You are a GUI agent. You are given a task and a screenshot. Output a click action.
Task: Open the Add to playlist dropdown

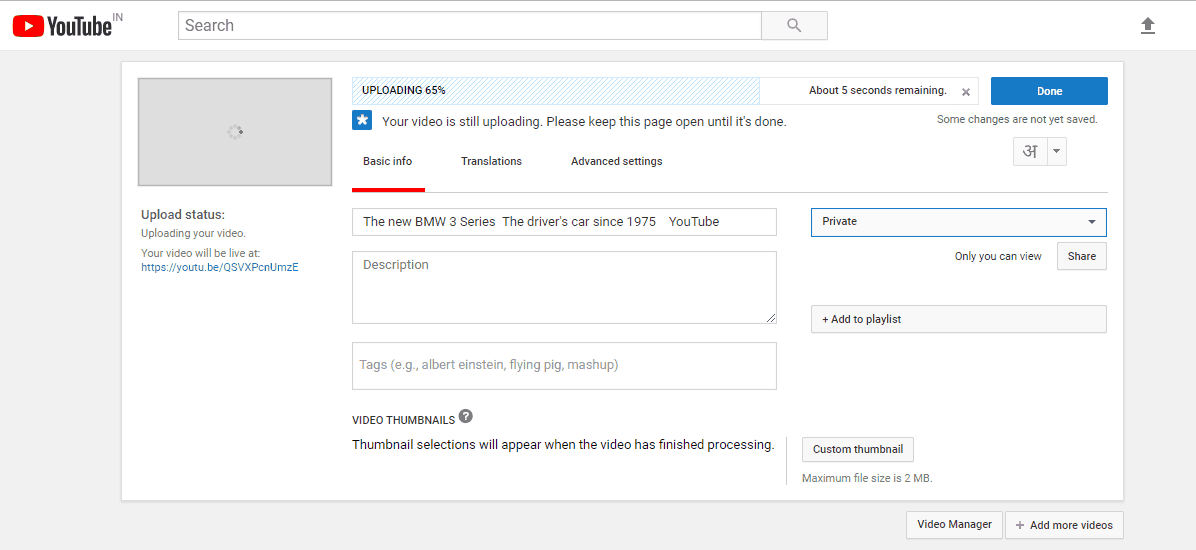[x=959, y=320]
